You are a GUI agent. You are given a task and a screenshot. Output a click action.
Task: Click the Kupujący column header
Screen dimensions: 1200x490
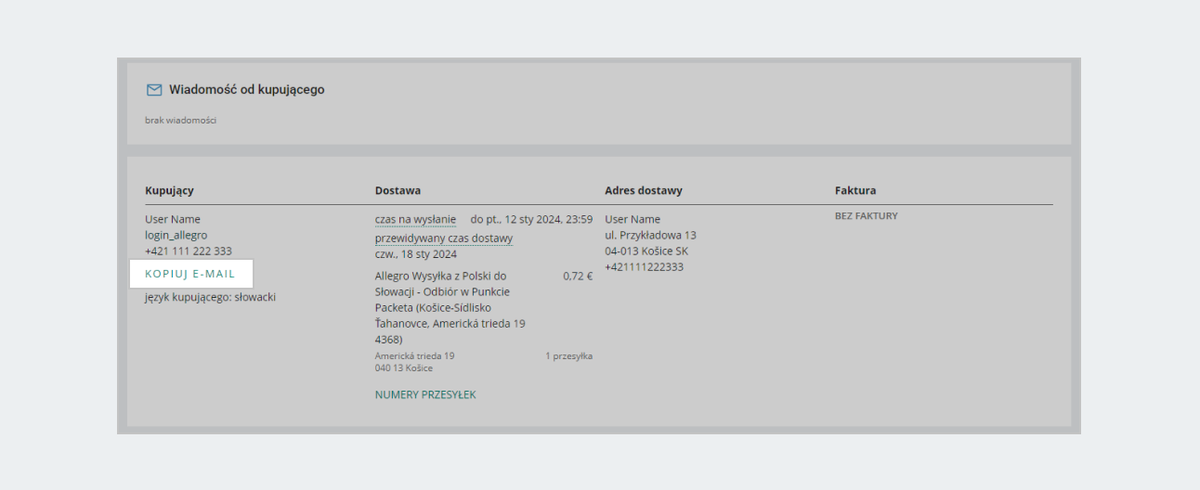[x=169, y=190]
